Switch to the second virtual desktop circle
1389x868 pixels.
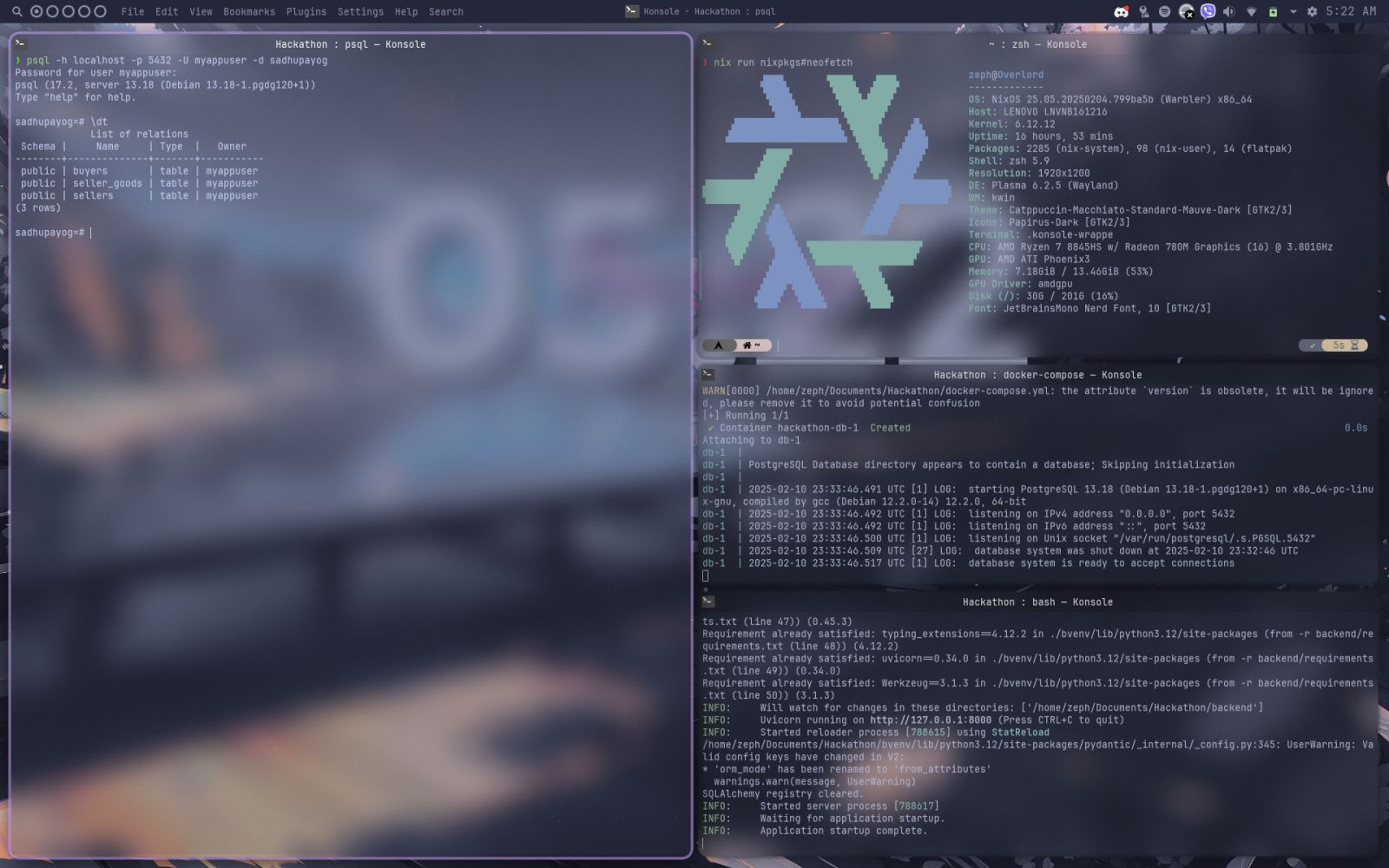click(52, 11)
